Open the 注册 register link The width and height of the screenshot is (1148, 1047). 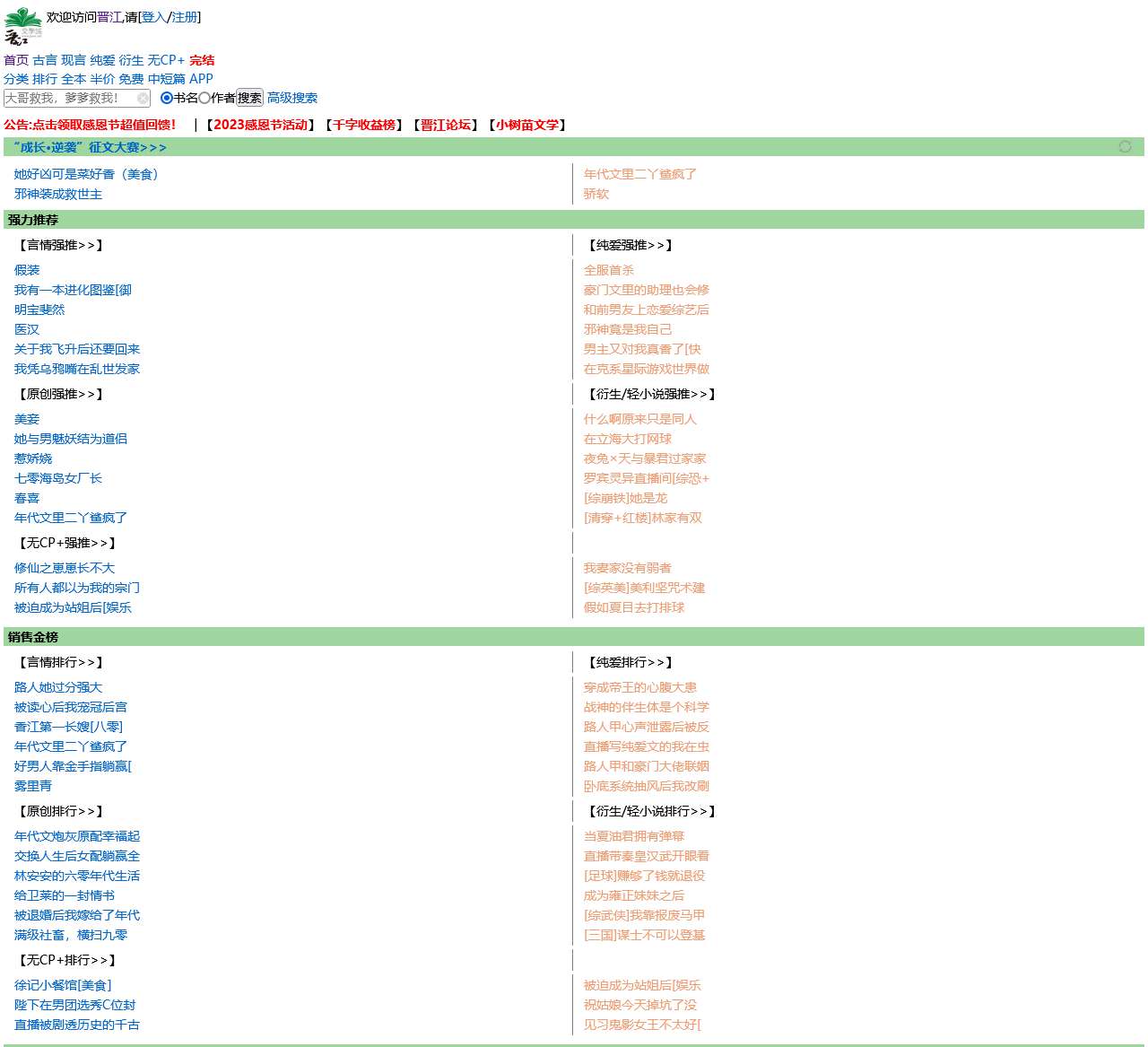pyautogui.click(x=185, y=17)
